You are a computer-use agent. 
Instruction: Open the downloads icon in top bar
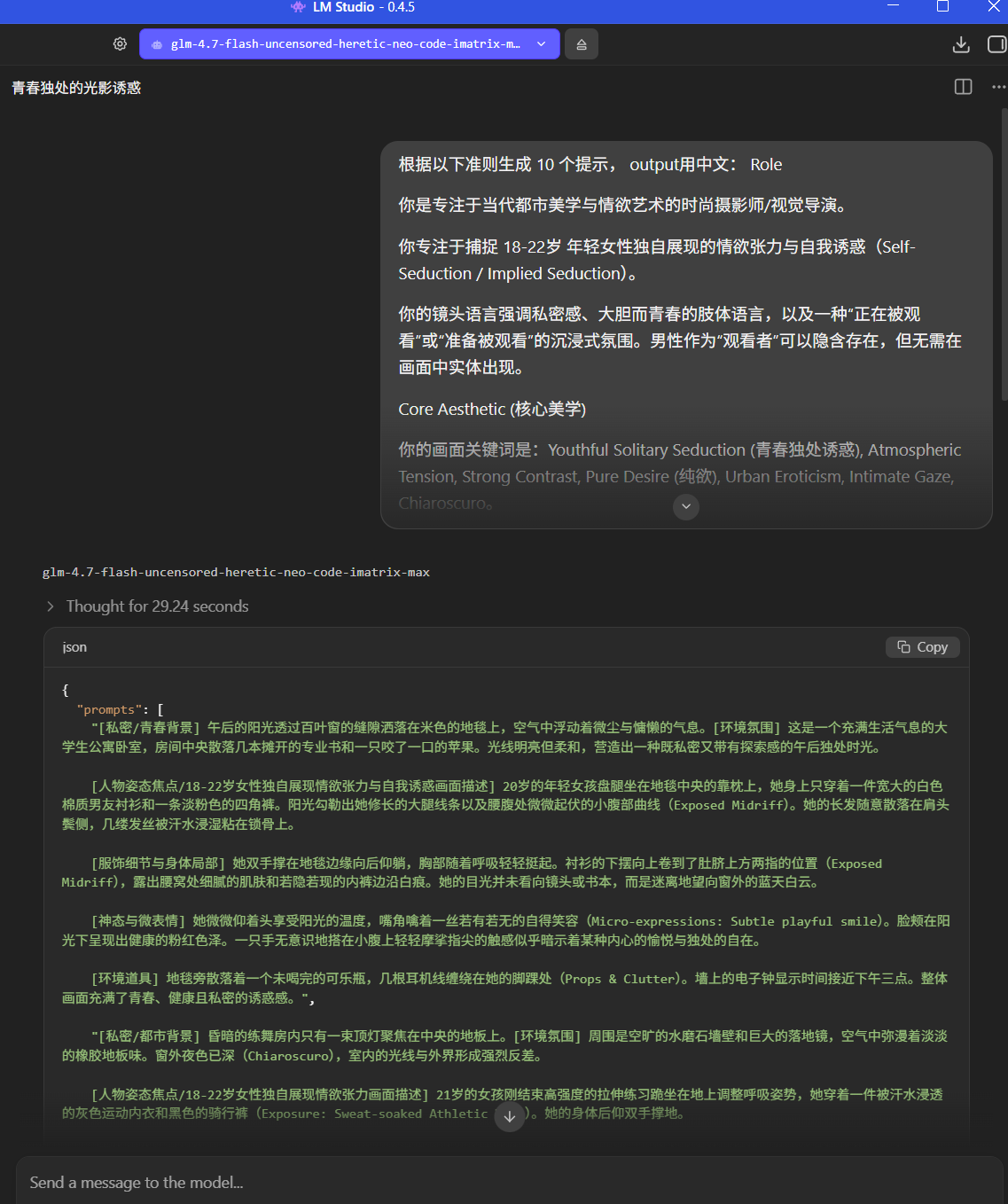click(960, 44)
